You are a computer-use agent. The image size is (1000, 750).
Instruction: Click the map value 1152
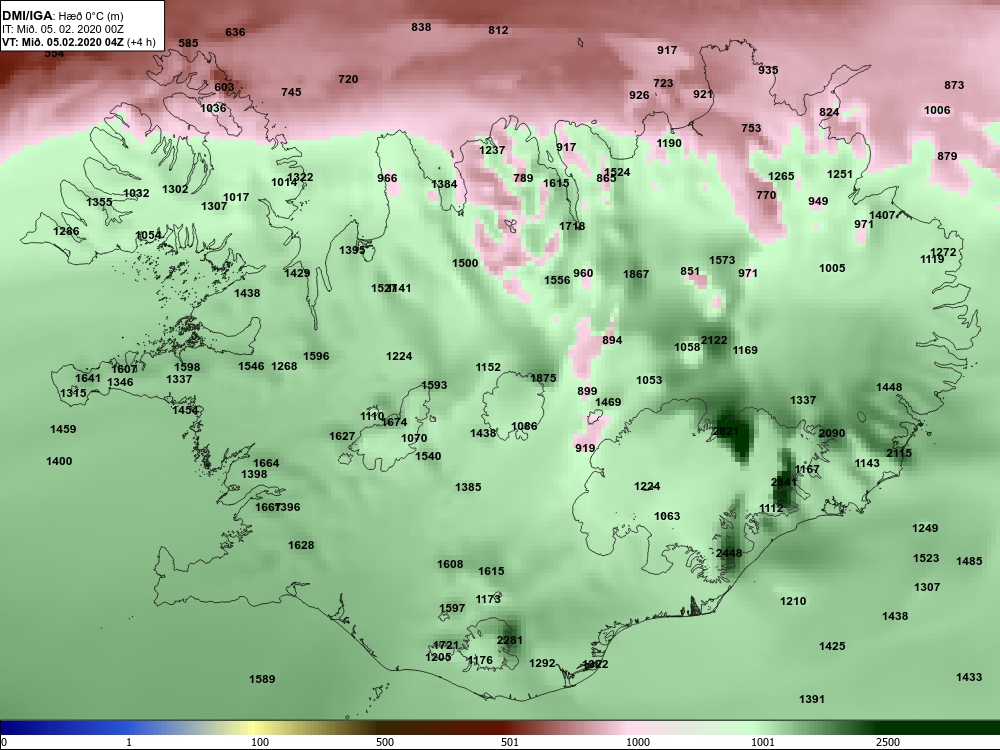coord(488,367)
